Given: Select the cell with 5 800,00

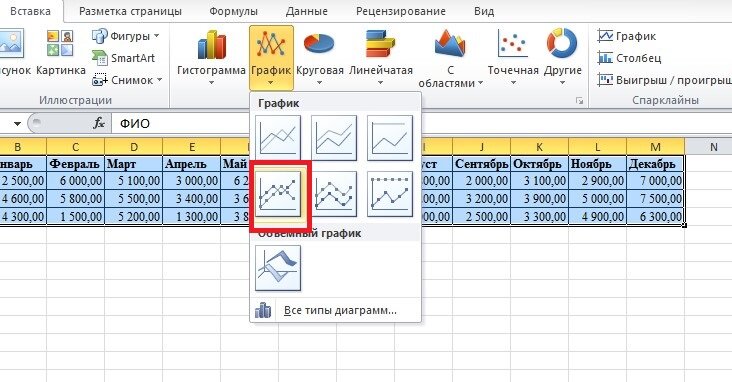Looking at the screenshot, I should [x=76, y=198].
